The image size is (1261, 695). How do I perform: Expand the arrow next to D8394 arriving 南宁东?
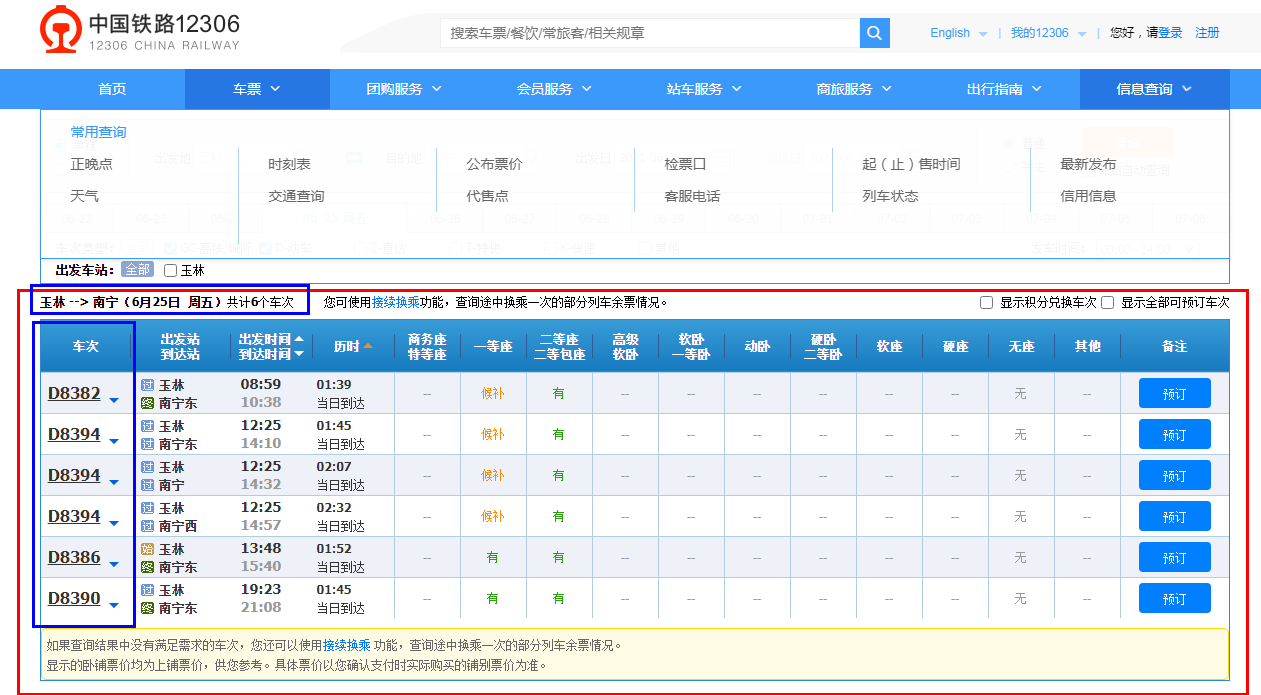[x=113, y=441]
